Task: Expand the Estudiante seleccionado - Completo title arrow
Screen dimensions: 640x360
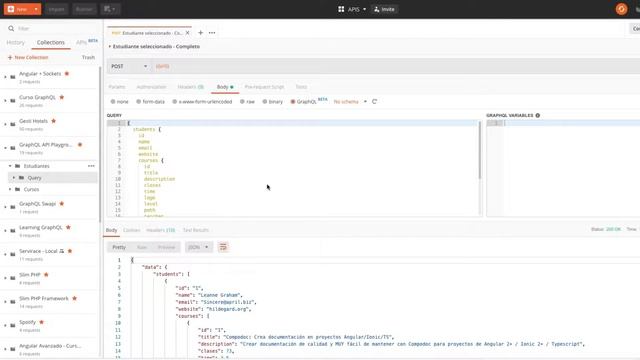Action: 110,47
